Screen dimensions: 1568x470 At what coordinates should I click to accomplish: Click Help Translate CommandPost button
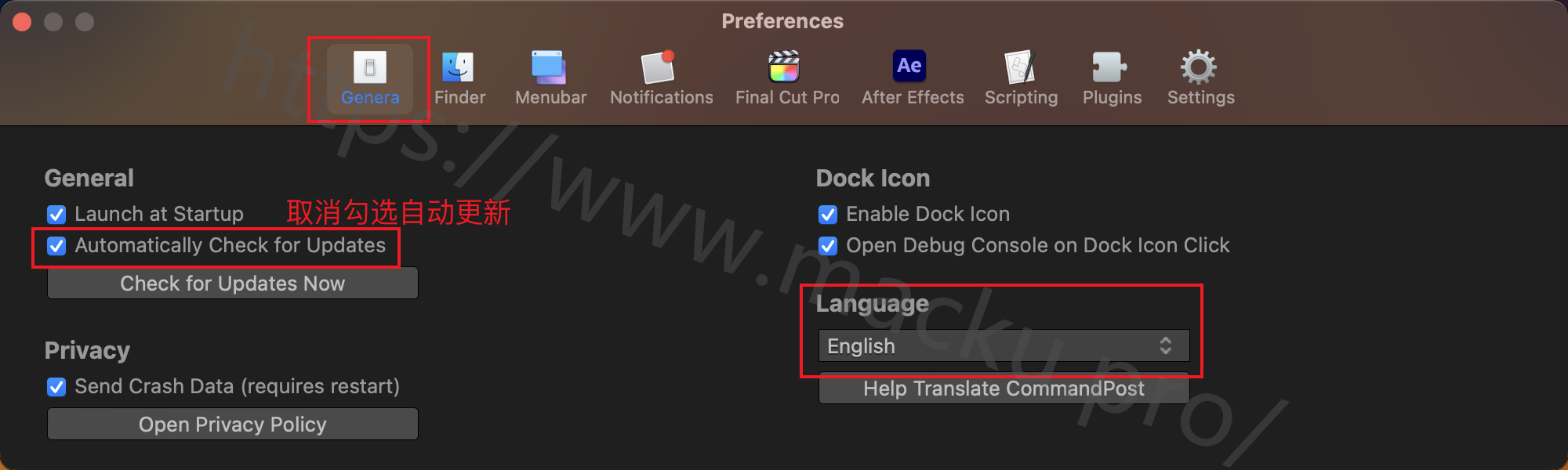tap(1004, 389)
